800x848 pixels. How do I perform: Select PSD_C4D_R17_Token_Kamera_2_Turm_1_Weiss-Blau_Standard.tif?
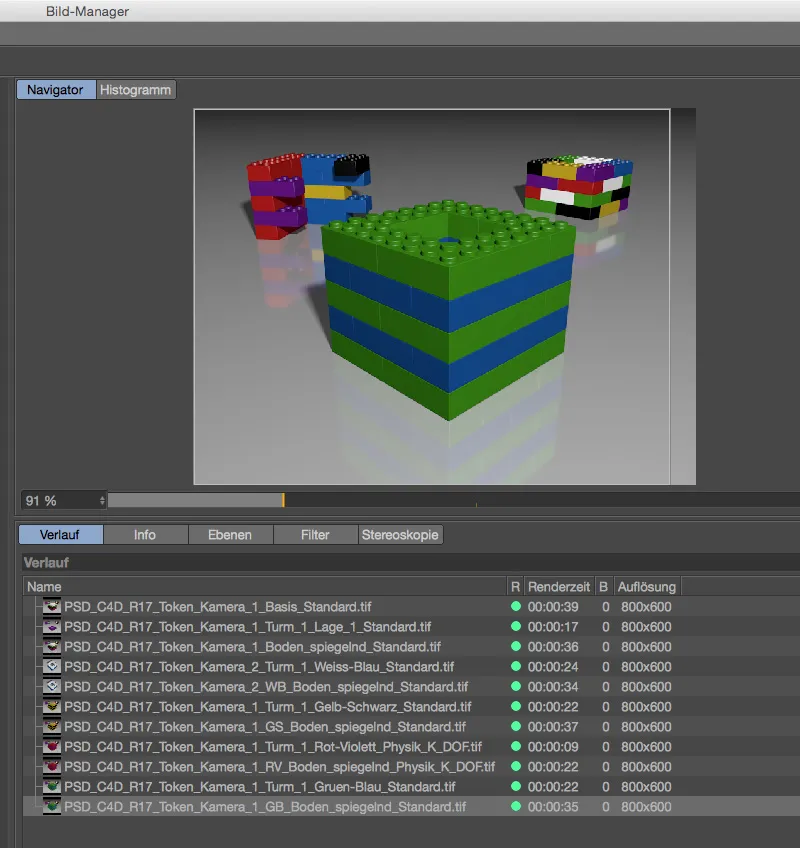click(x=260, y=667)
